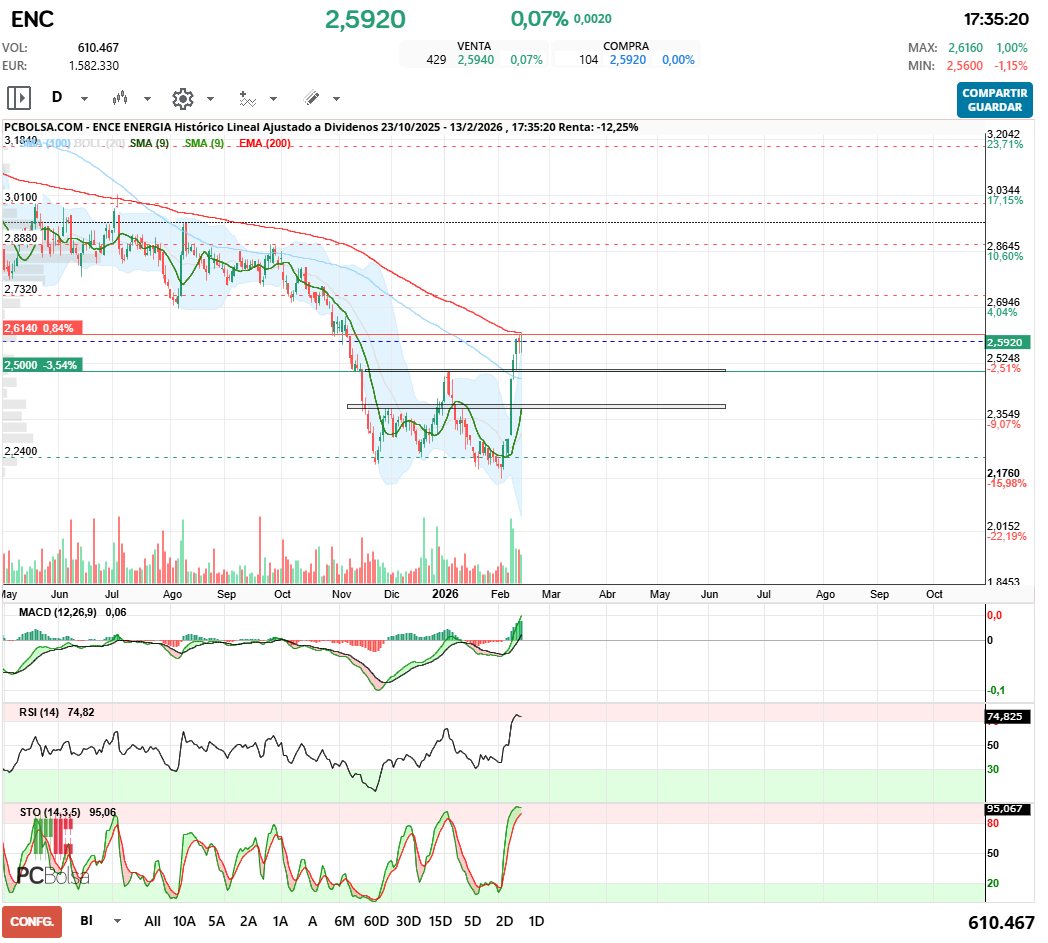Click the candlestick chart type icon

click(121, 98)
